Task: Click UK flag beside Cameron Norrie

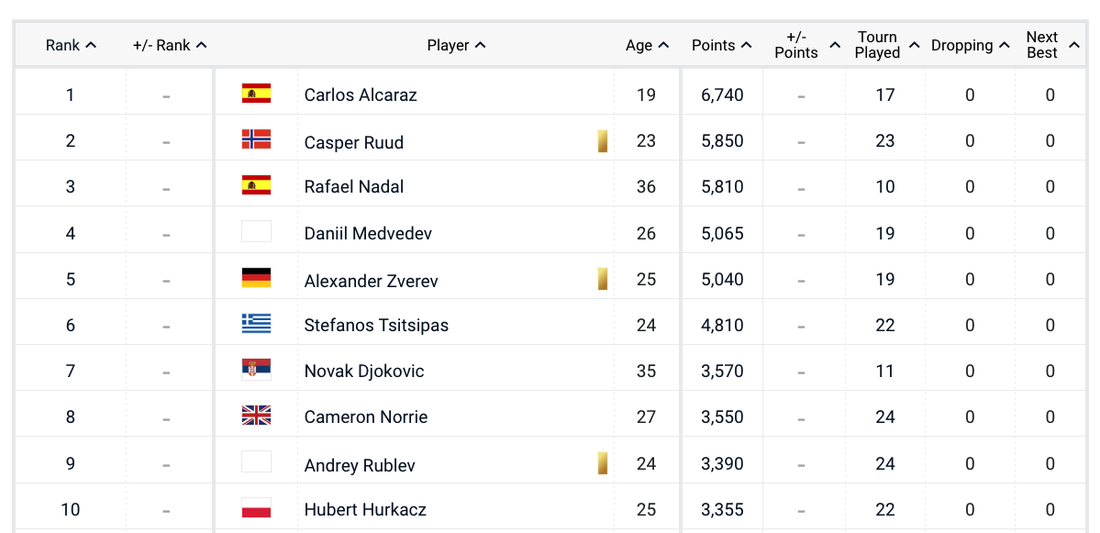Action: 256,416
